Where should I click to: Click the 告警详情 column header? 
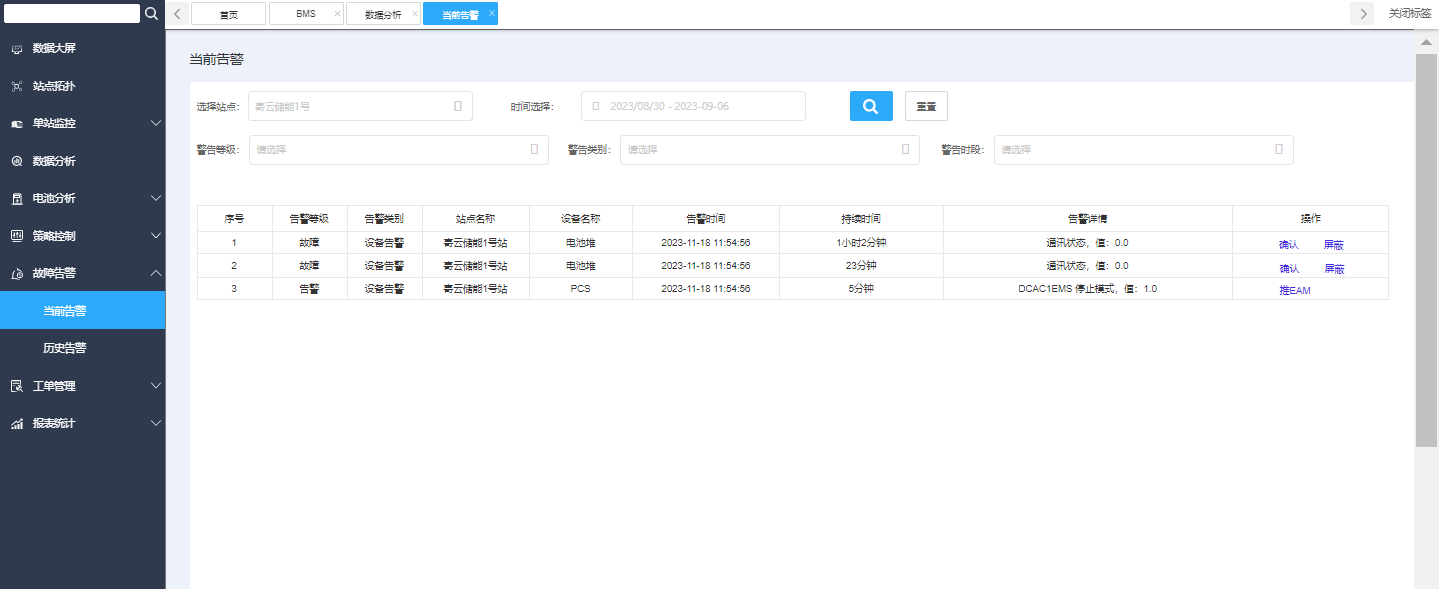click(x=1087, y=218)
